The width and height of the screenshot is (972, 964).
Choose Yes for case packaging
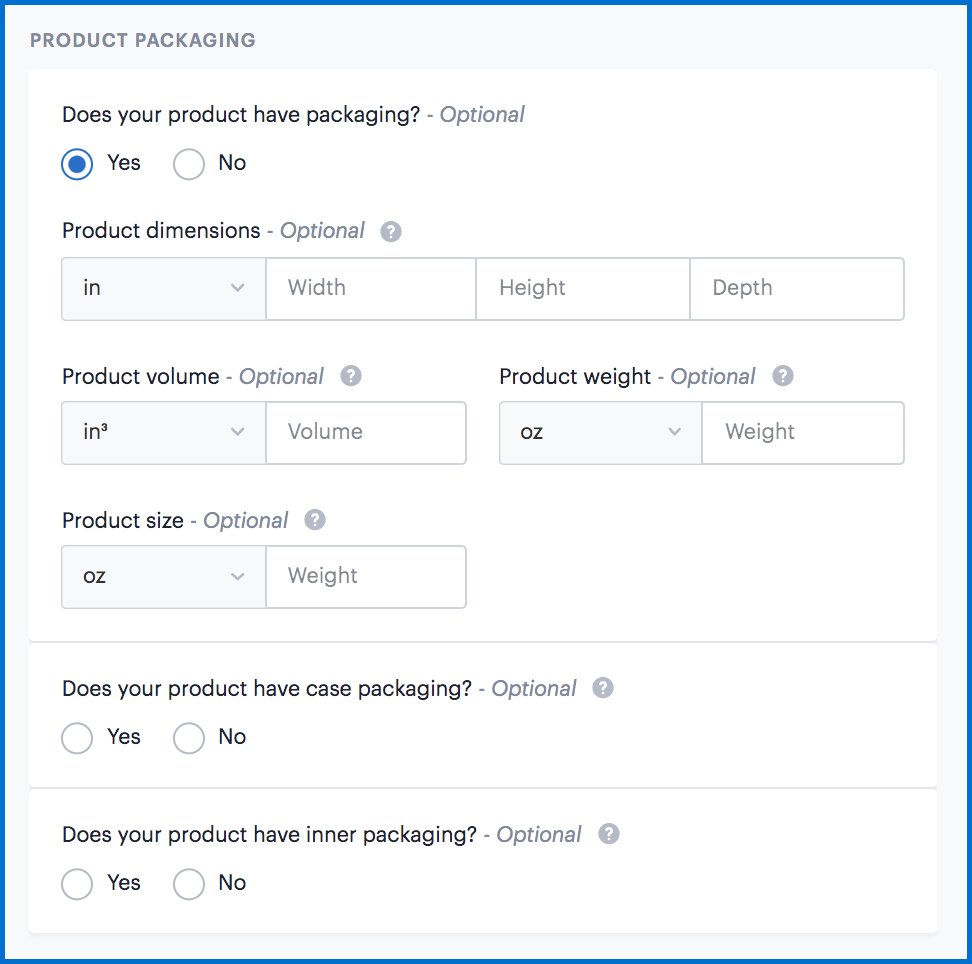77,738
